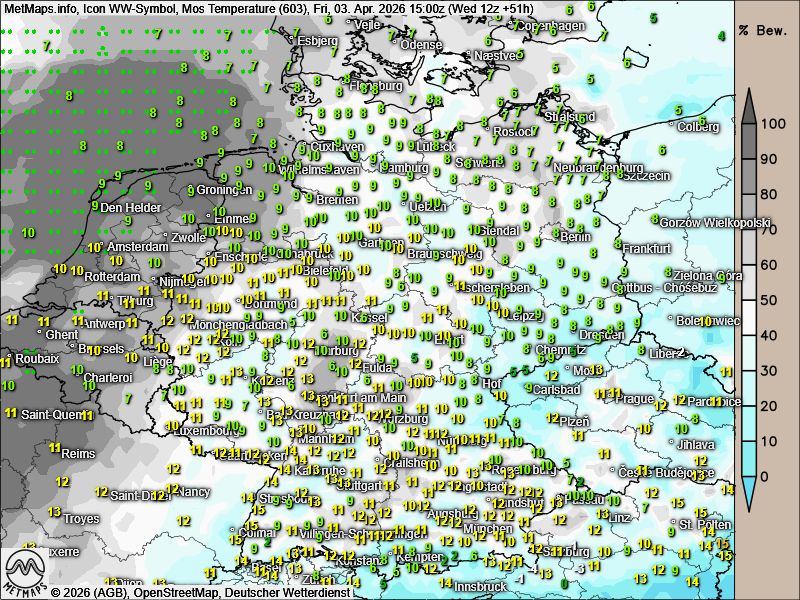Select the Amsterdam city marker
Image resolution: width=800 pixels, height=600 pixels.
tap(101, 247)
